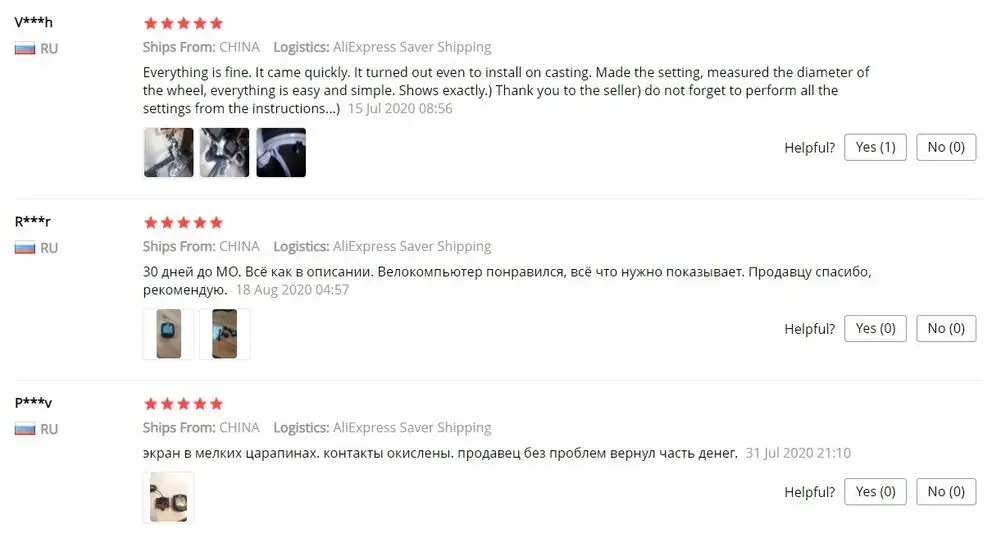
Task: Vote No (0) on P***v's review
Action: click(x=946, y=492)
